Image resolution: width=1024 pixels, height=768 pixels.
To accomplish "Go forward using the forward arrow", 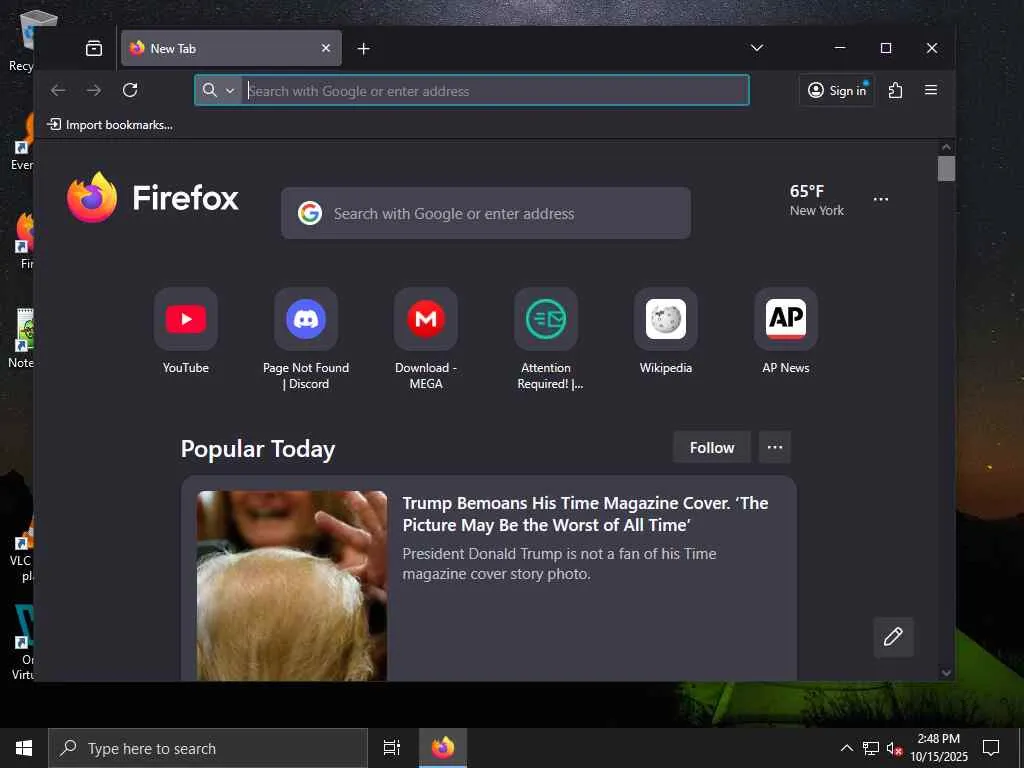I will point(94,90).
